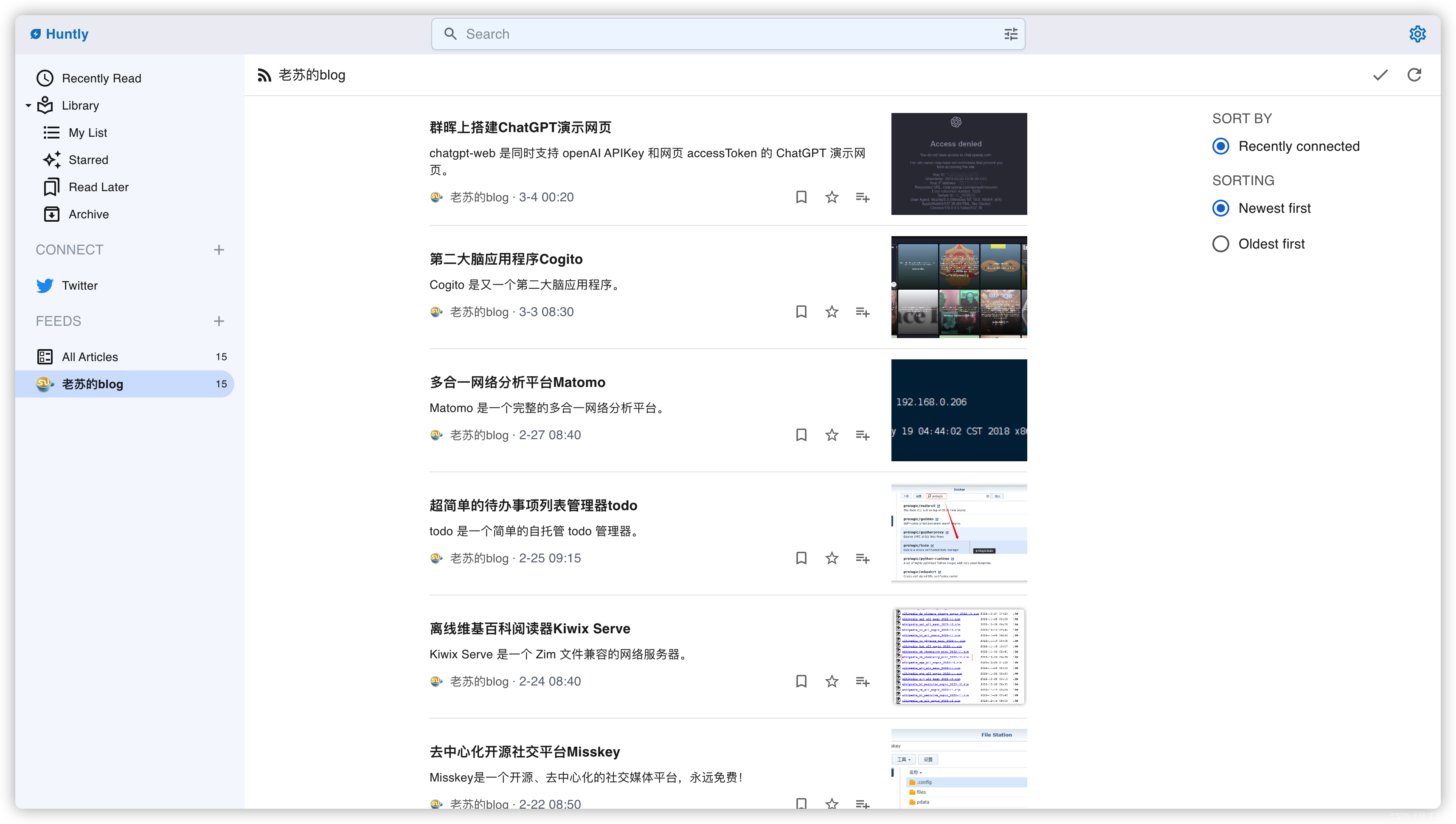Add a new feed with plus button
This screenshot has height=824, width=1456.
[219, 321]
